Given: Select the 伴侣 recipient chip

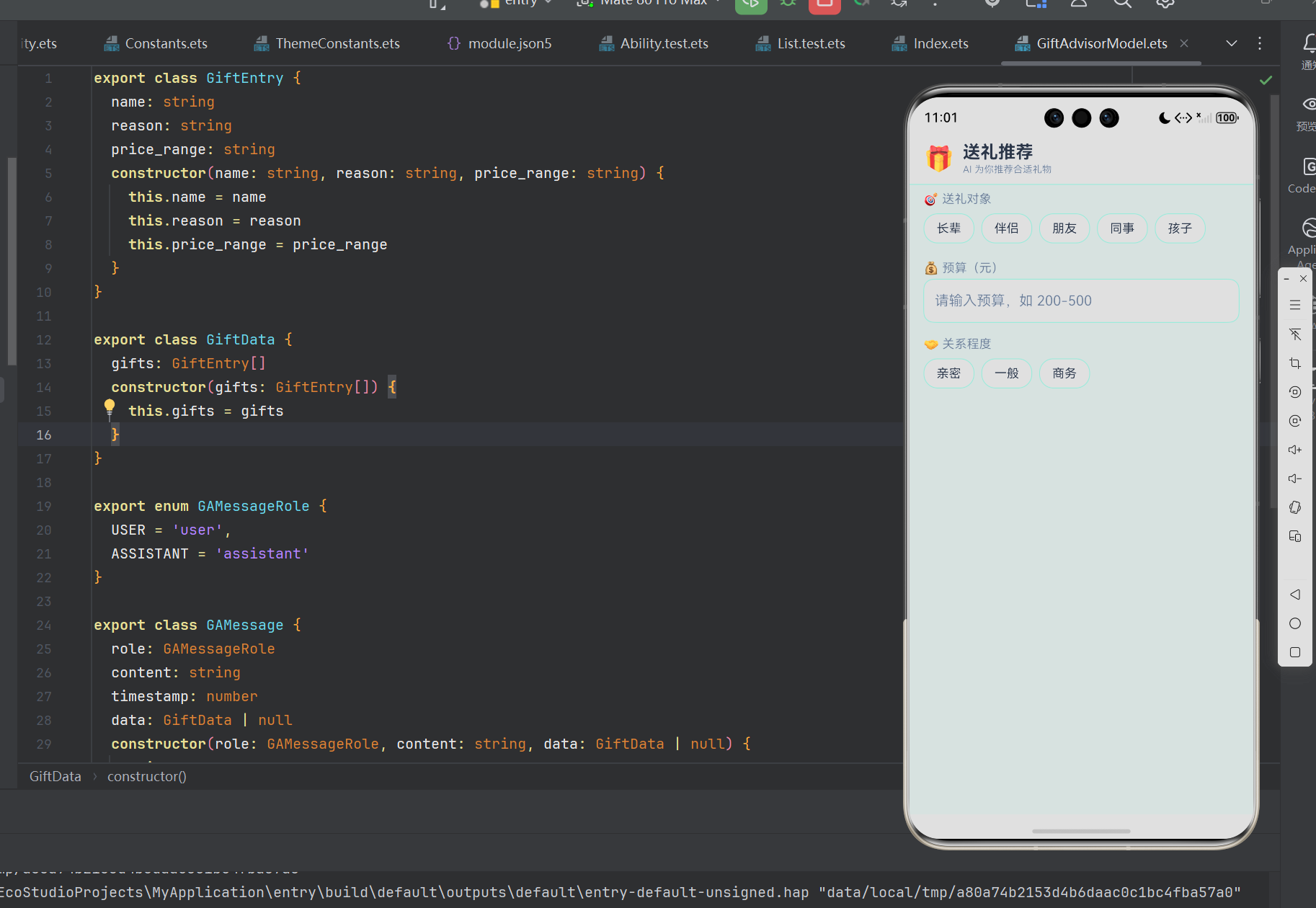Looking at the screenshot, I should (x=1006, y=228).
